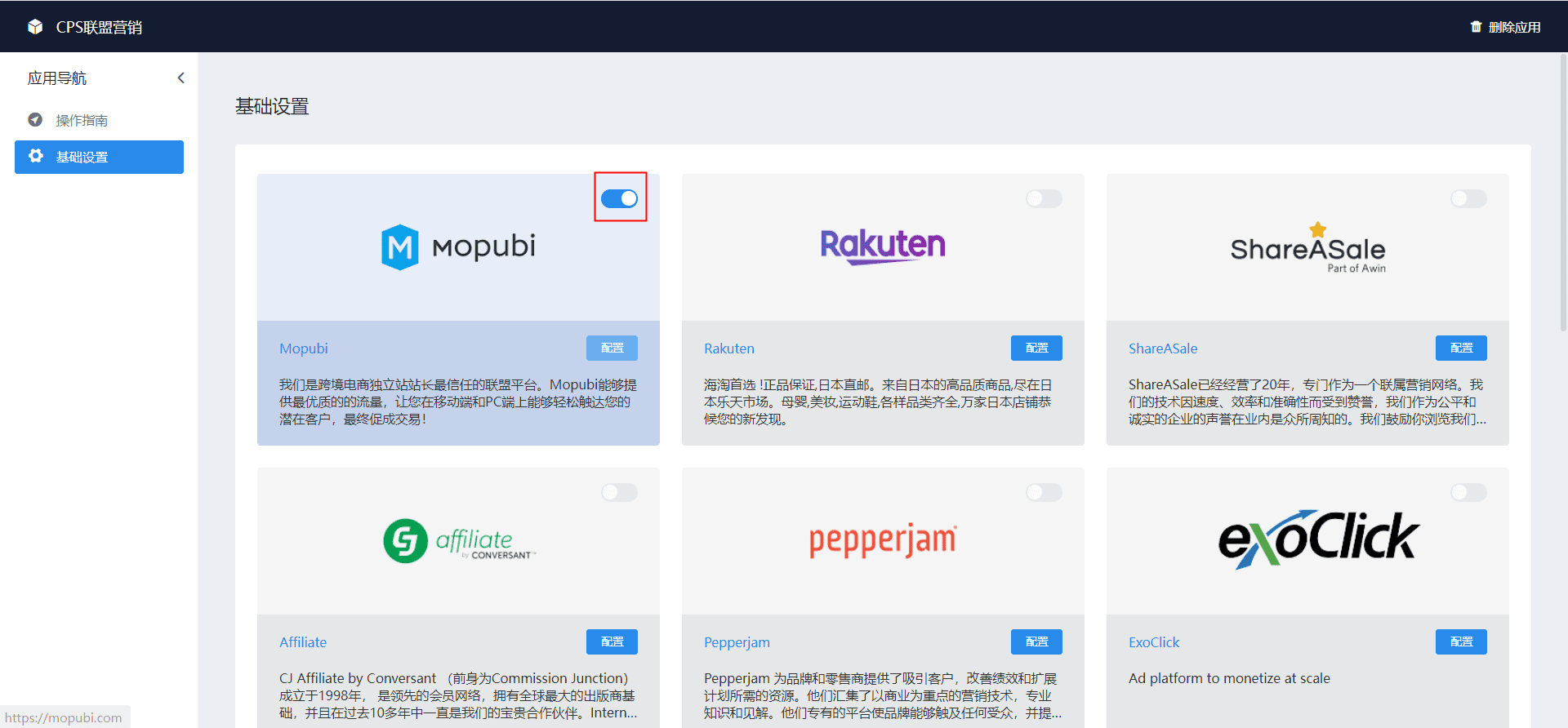Click 配置 button for ShareASale
The width and height of the screenshot is (1568, 728).
click(1461, 348)
